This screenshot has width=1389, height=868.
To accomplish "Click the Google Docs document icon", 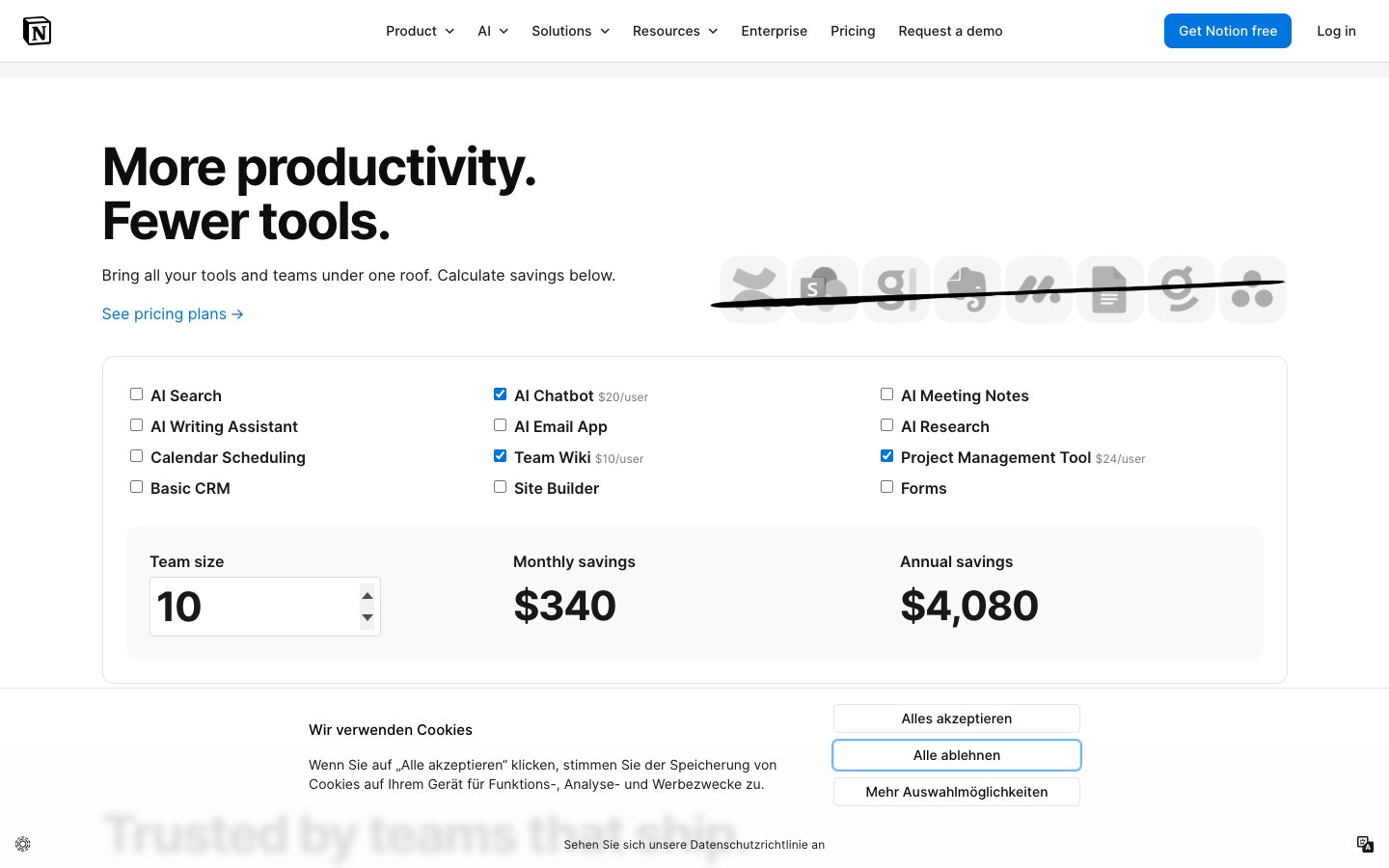I will [x=1110, y=289].
